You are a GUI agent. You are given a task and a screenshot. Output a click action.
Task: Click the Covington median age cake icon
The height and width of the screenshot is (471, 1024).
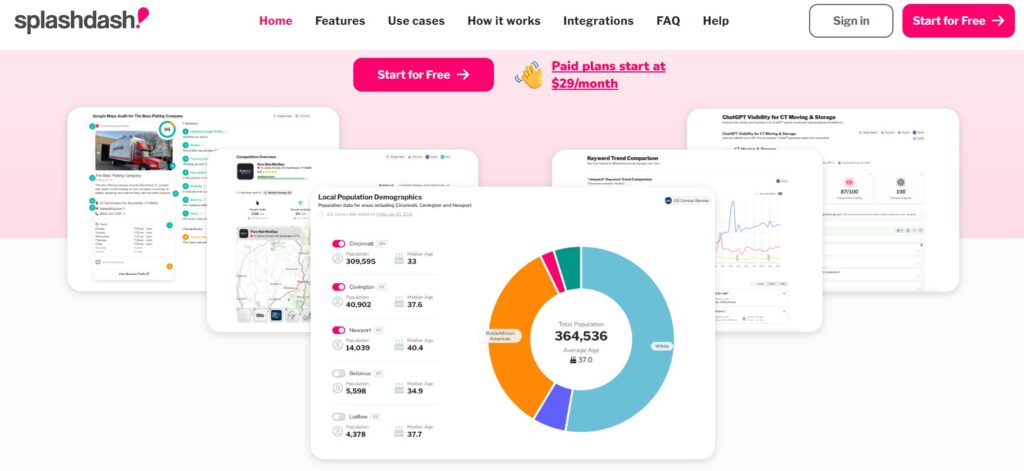click(x=400, y=301)
